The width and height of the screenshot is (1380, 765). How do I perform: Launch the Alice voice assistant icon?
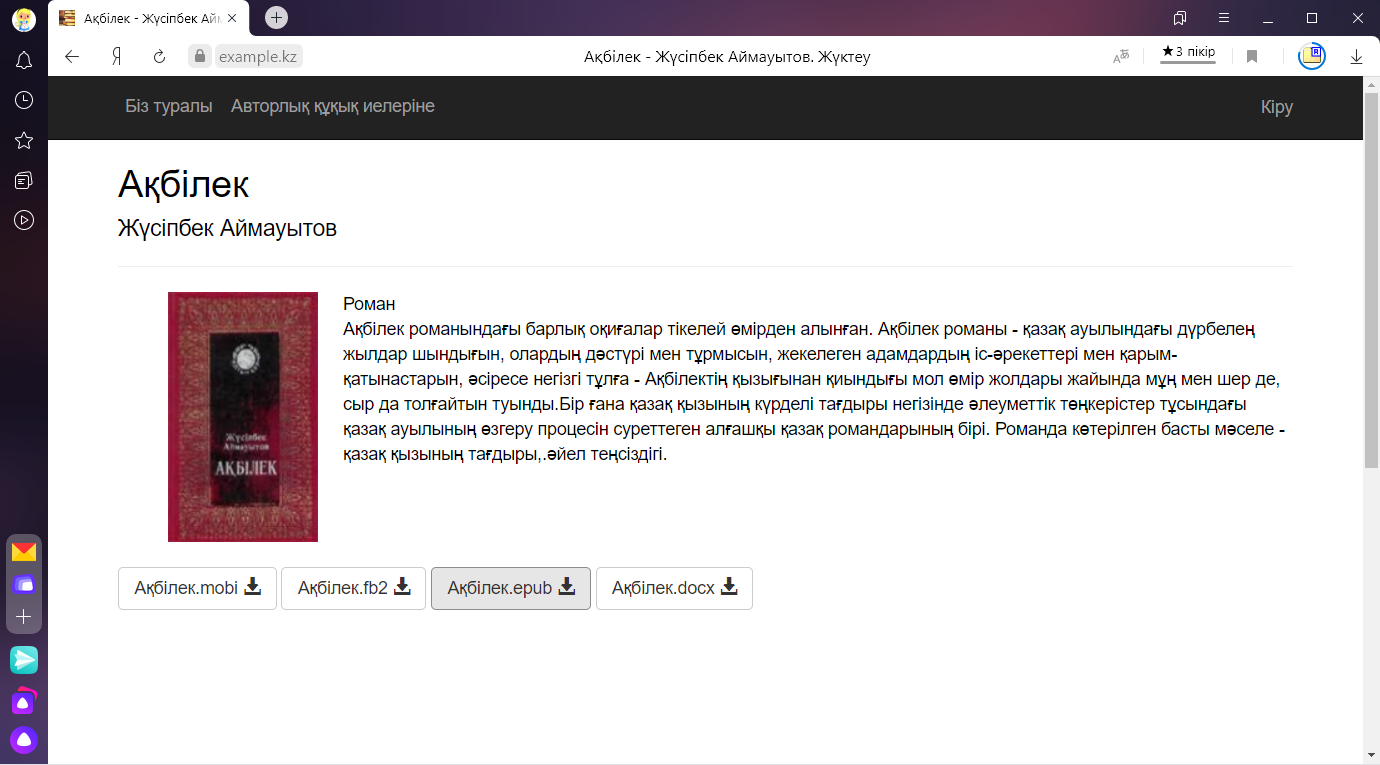pyautogui.click(x=24, y=740)
